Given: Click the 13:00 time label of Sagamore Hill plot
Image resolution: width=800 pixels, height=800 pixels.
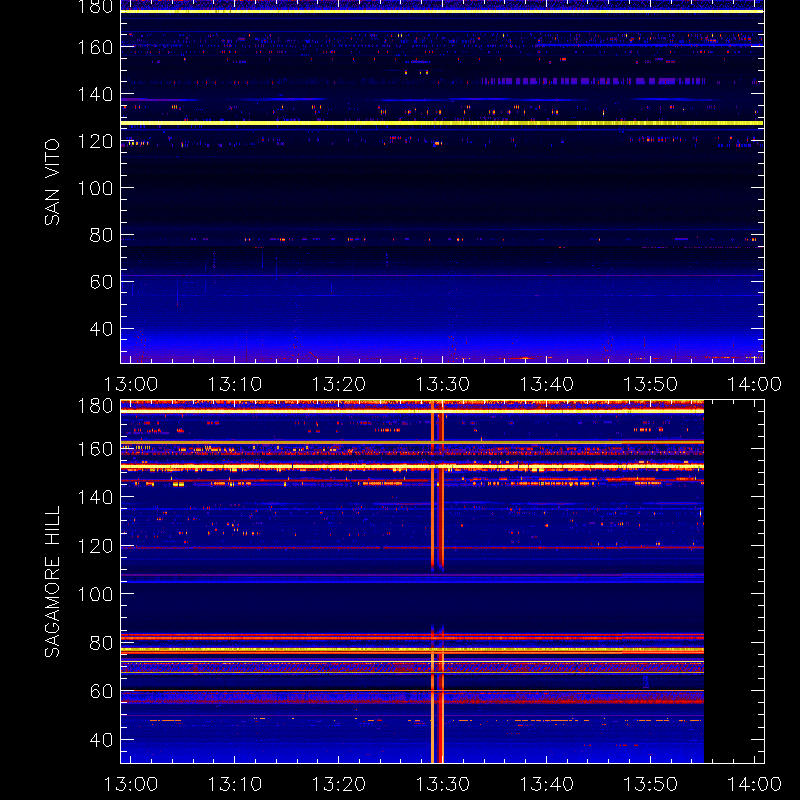Looking at the screenshot, I should [x=131, y=784].
